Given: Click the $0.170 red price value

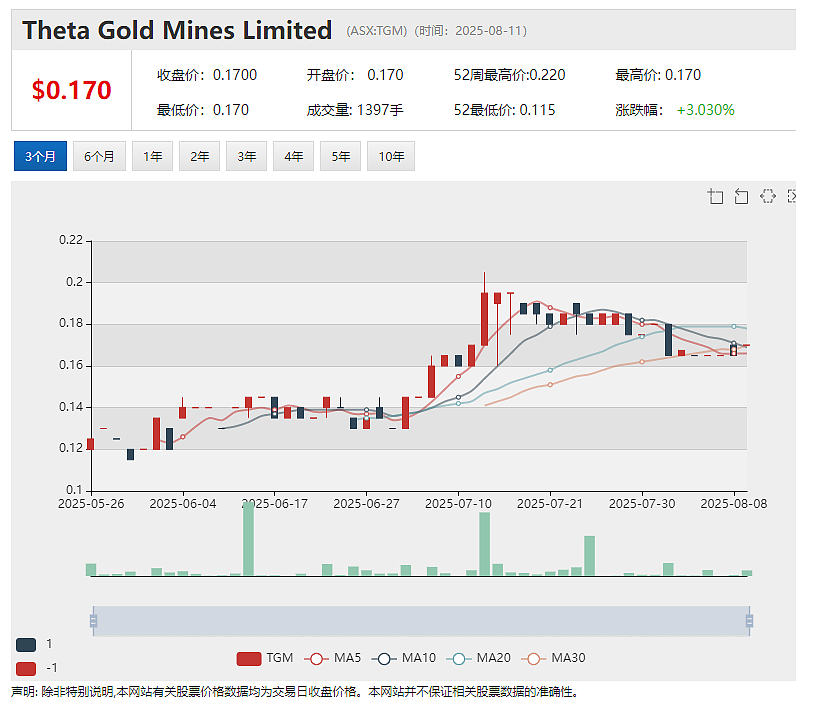Looking at the screenshot, I should pyautogui.click(x=72, y=90).
